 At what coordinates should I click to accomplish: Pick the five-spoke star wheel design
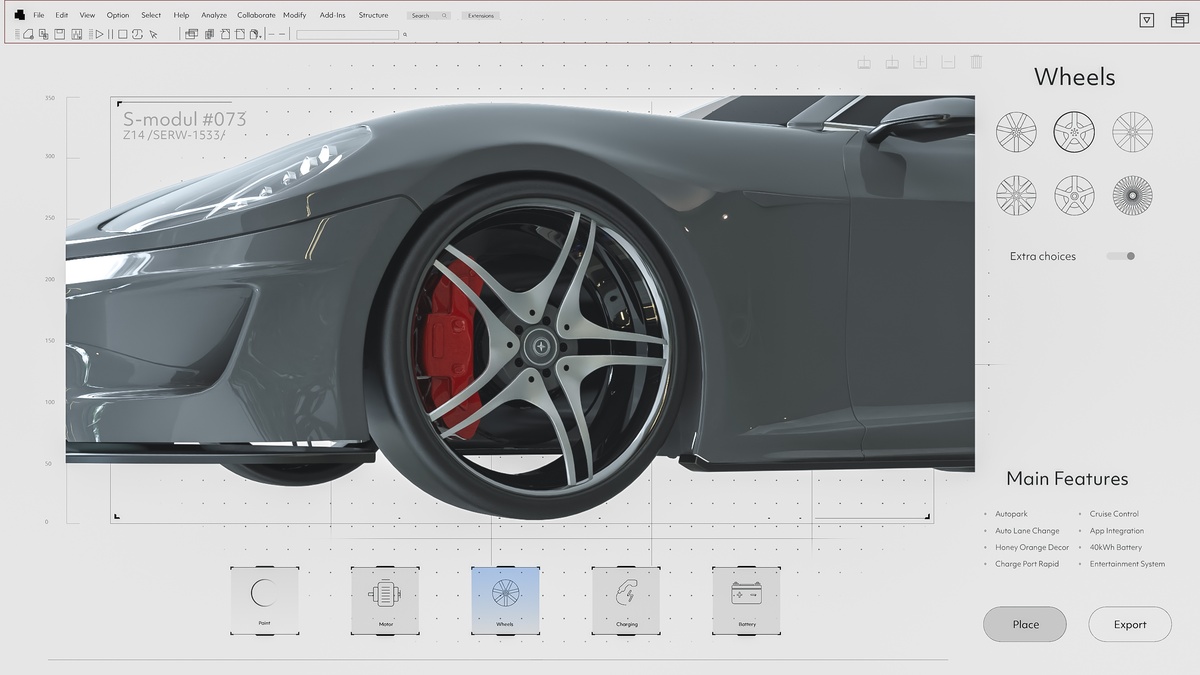pos(1074,195)
